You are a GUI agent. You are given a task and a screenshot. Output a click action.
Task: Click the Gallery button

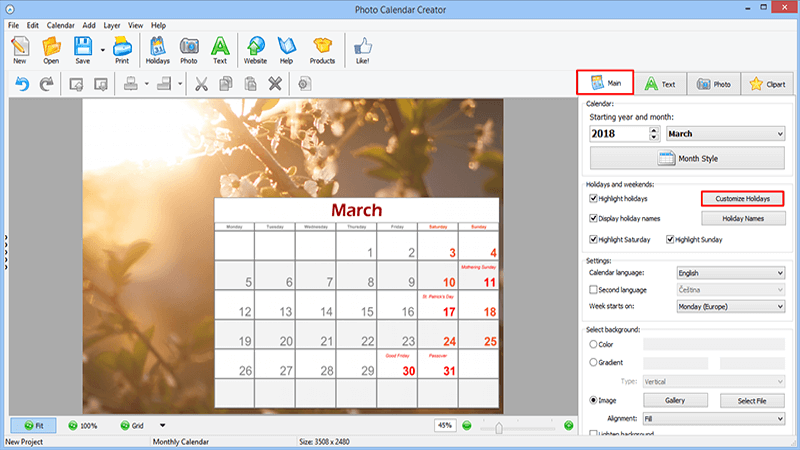(x=675, y=401)
